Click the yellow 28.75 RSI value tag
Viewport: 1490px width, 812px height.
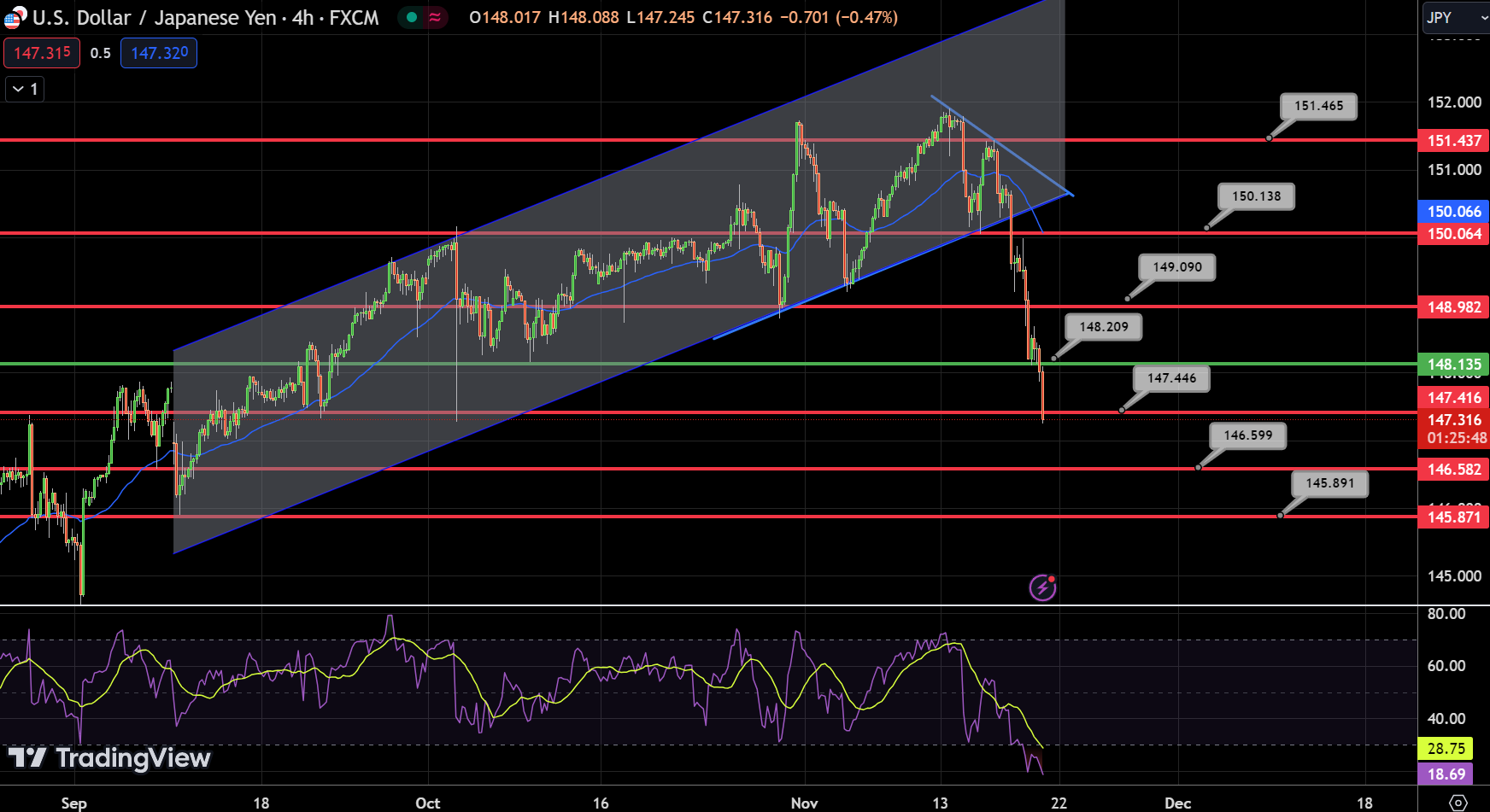click(x=1446, y=749)
